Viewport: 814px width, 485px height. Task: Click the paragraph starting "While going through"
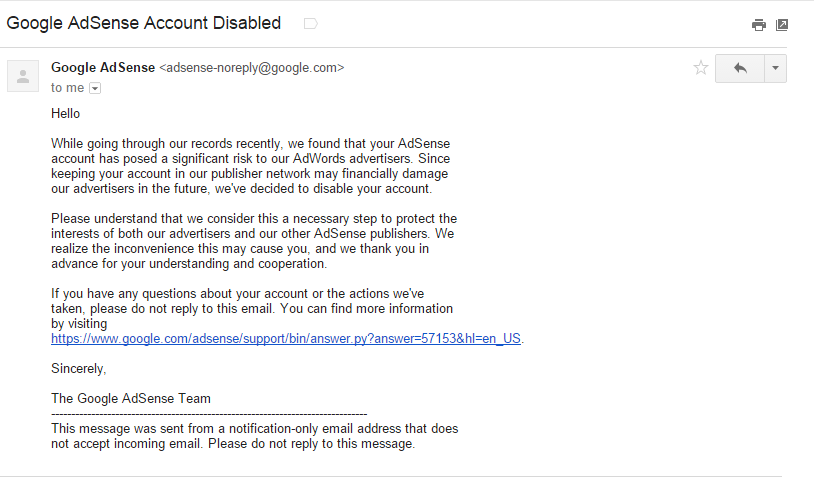coord(250,166)
